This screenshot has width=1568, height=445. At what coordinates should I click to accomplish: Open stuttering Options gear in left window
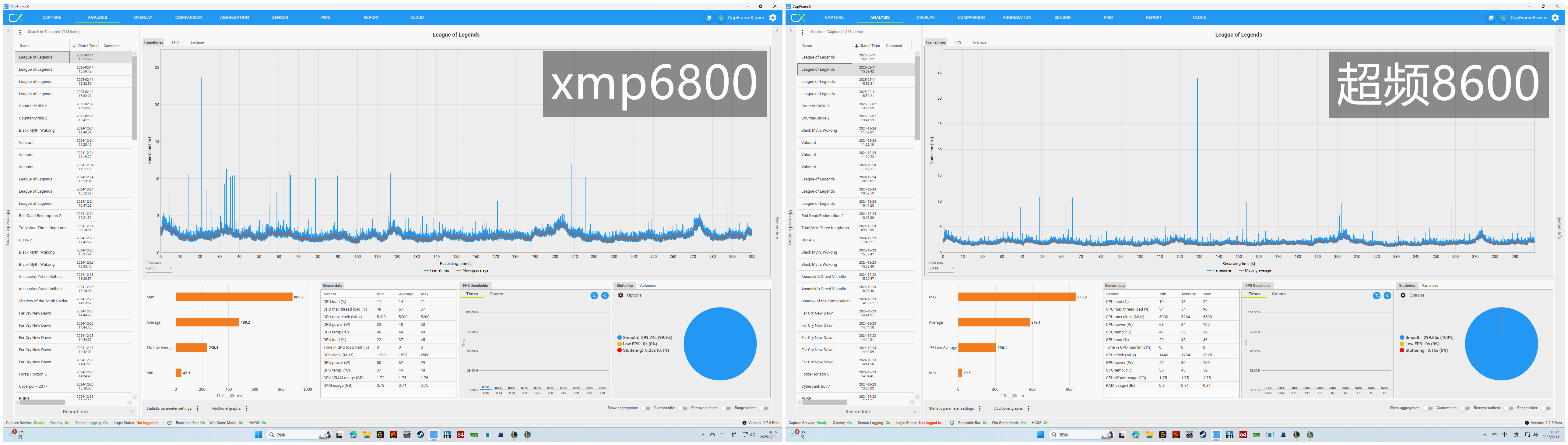(x=620, y=295)
